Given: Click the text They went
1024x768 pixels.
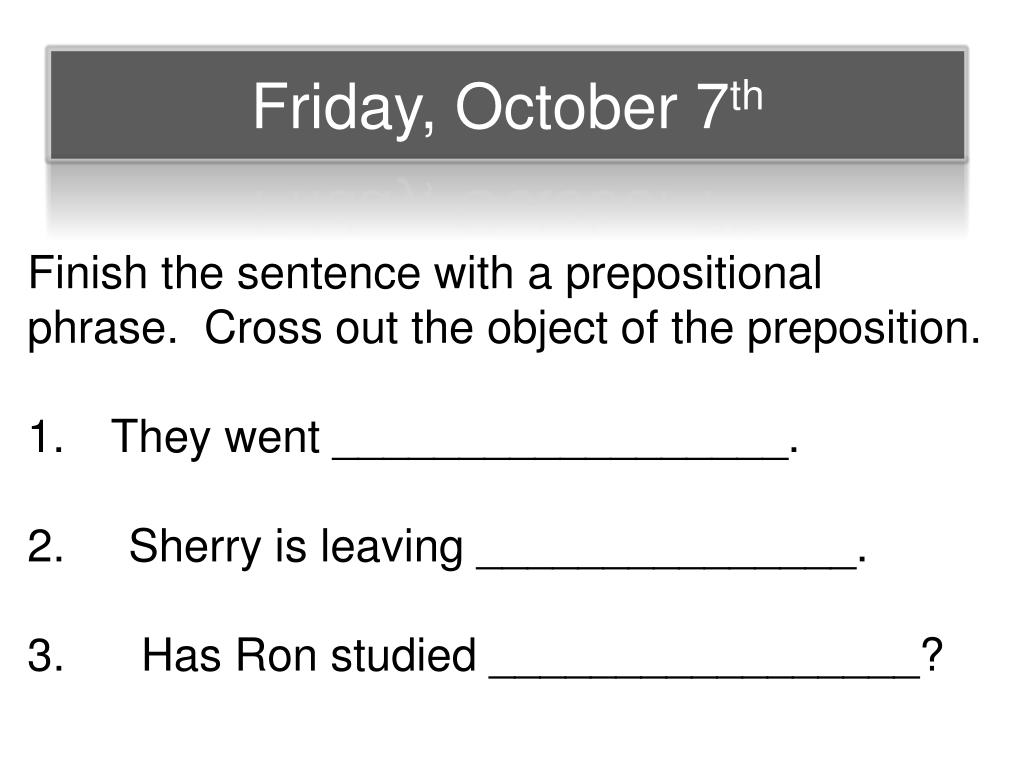Looking at the screenshot, I should point(216,438).
